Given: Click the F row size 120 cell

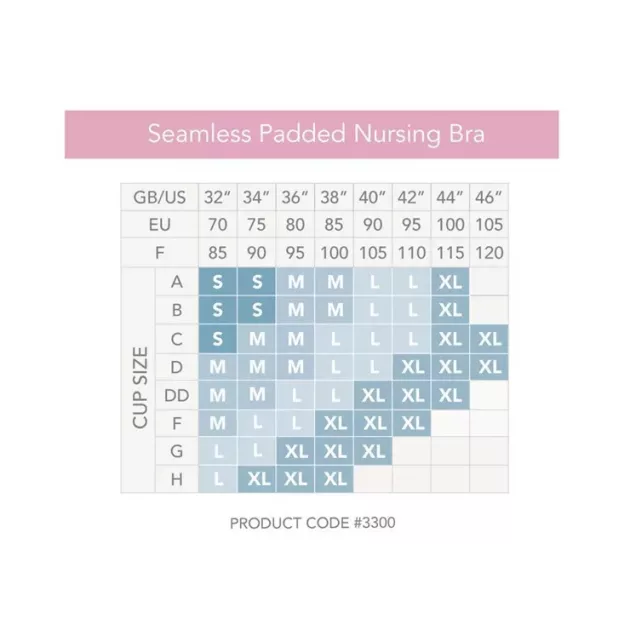Looking at the screenshot, I should (x=489, y=253).
